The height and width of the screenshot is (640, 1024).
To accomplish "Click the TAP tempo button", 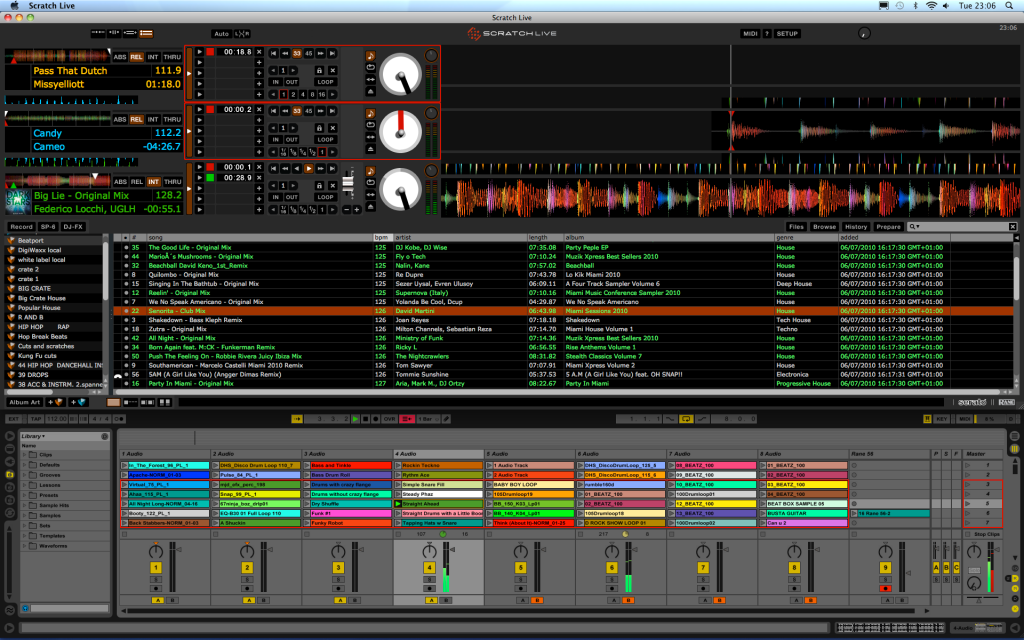I will [35, 419].
